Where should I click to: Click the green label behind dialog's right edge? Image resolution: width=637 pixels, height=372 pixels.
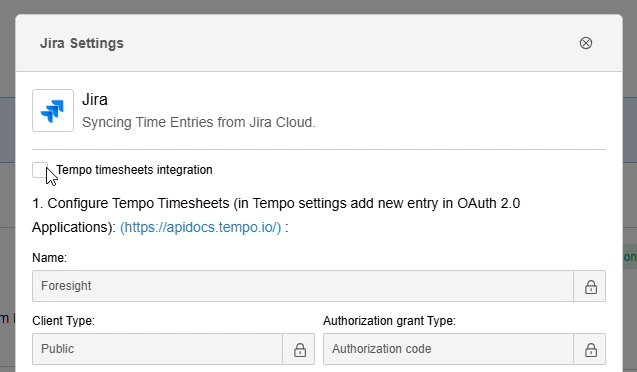630,256
